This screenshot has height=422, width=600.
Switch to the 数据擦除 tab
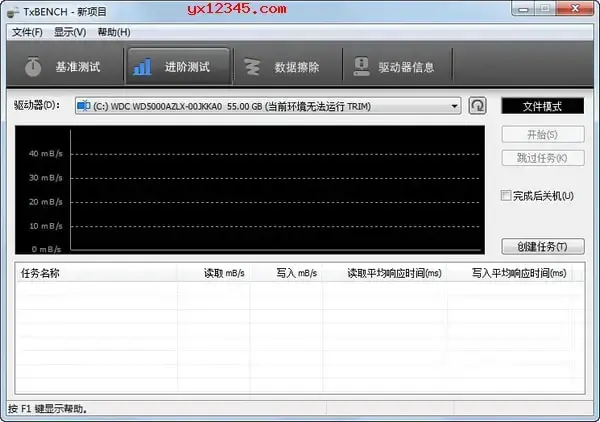pyautogui.click(x=288, y=67)
